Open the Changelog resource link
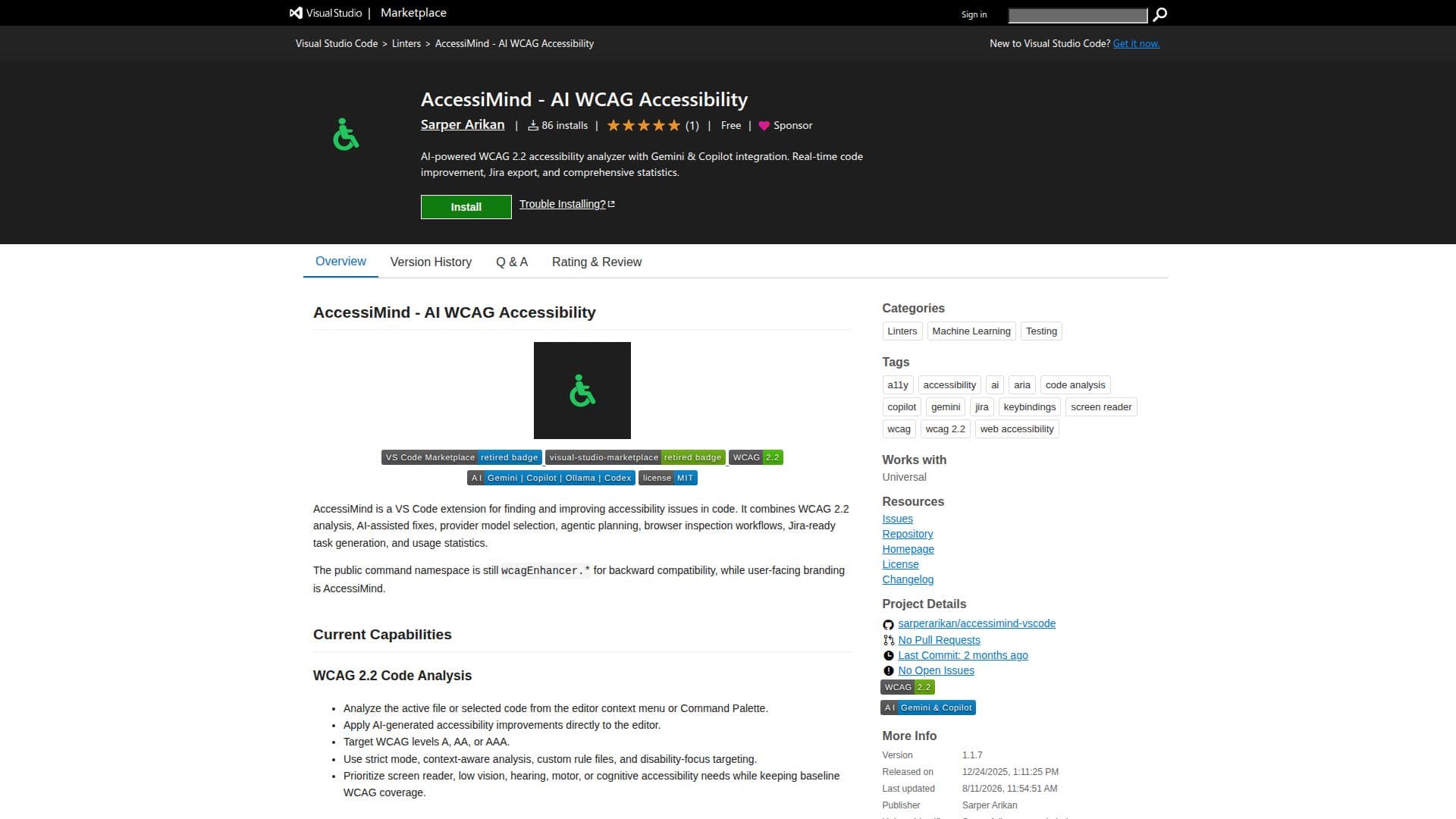 [908, 580]
